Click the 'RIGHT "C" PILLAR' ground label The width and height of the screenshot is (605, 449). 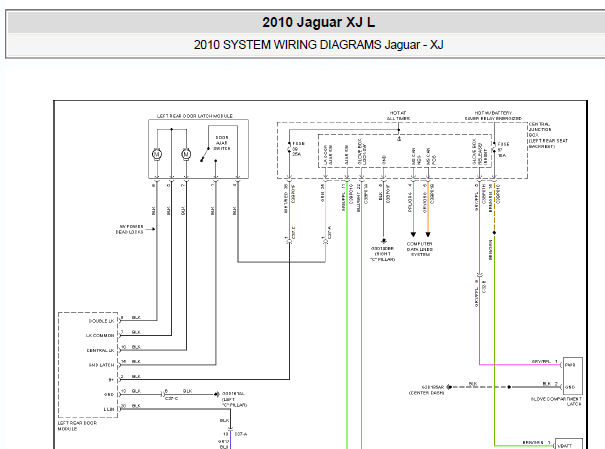(x=383, y=254)
